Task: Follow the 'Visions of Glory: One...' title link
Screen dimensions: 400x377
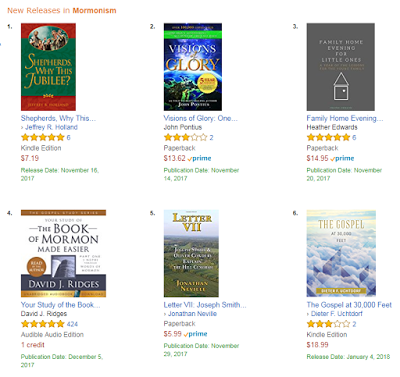Action: (200, 118)
